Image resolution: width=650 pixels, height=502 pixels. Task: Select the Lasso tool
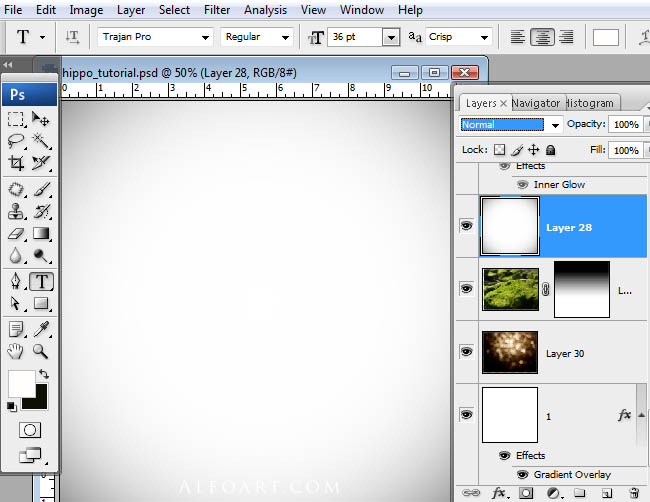[16, 141]
